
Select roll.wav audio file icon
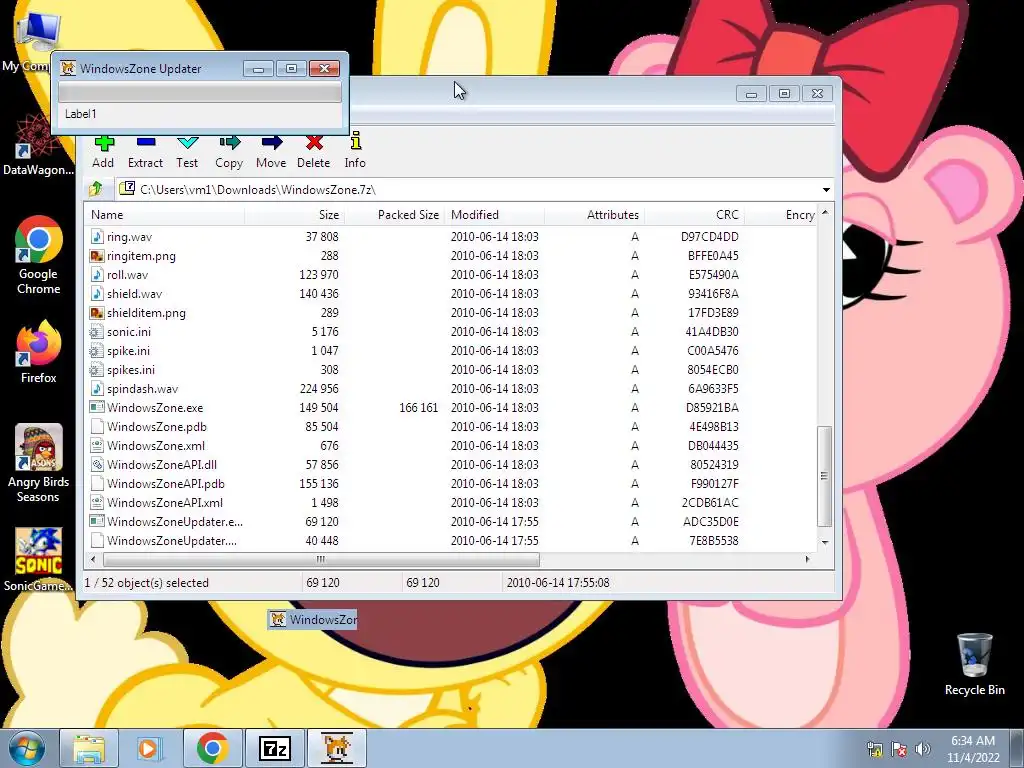coord(97,275)
